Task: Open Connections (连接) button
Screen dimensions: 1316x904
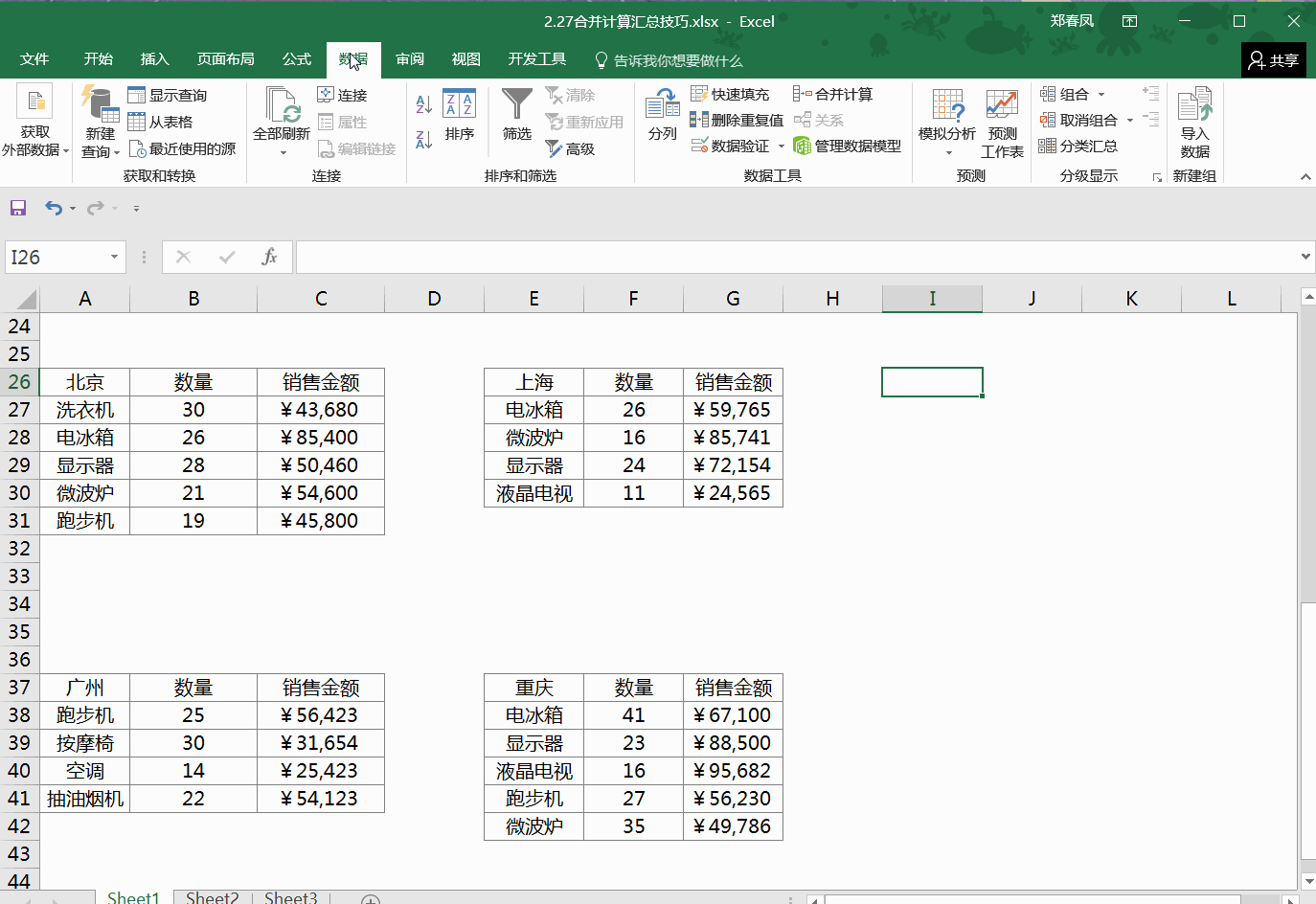Action: (x=342, y=95)
